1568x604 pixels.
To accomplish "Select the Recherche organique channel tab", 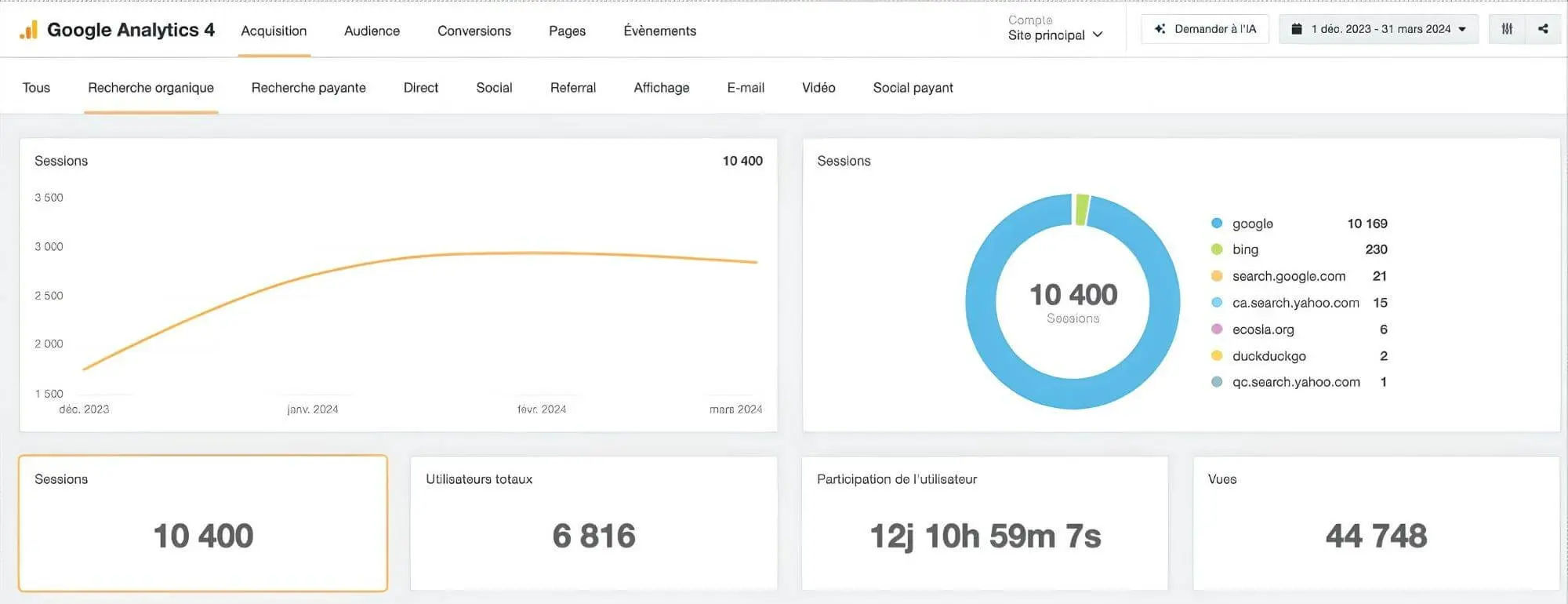I will coord(151,88).
